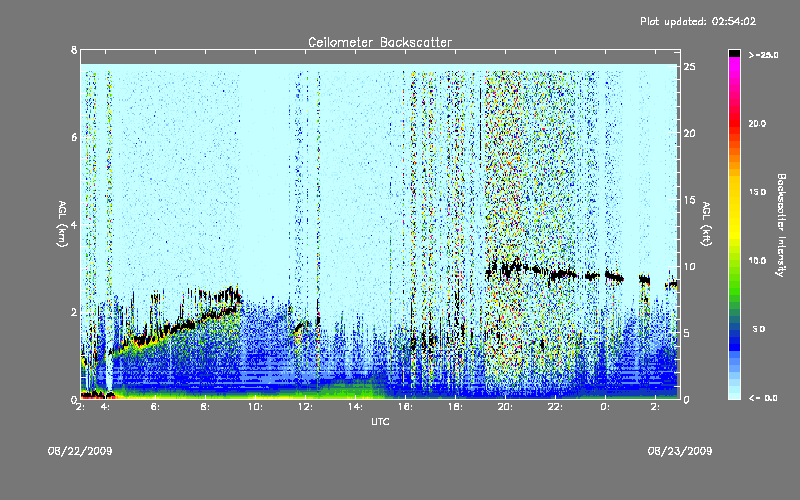Click the 'Plot updated: 02:54:02' timestamp
Screen dimensions: 800x500
click(x=698, y=21)
